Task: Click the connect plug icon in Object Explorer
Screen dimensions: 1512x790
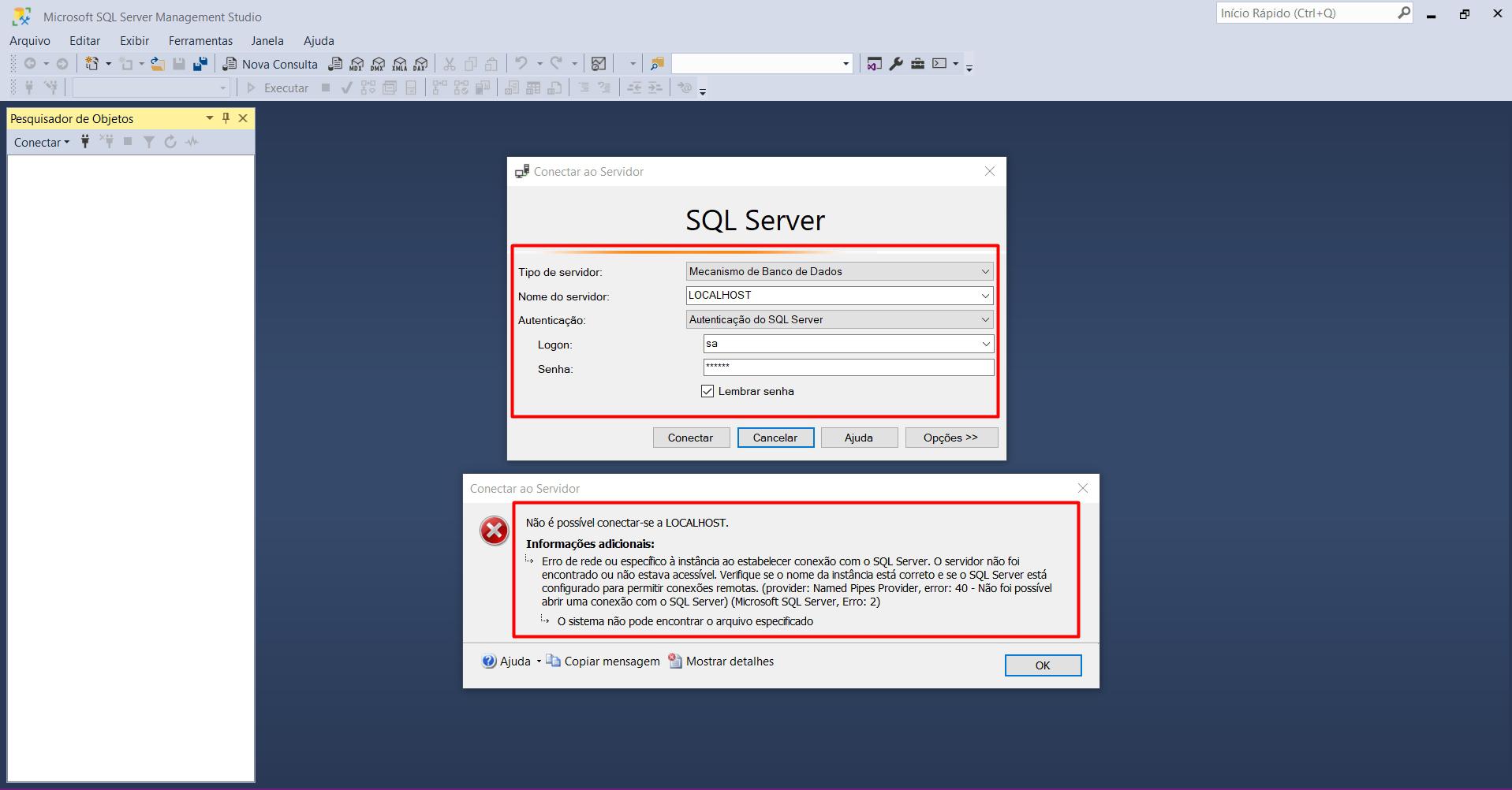Action: tap(85, 142)
